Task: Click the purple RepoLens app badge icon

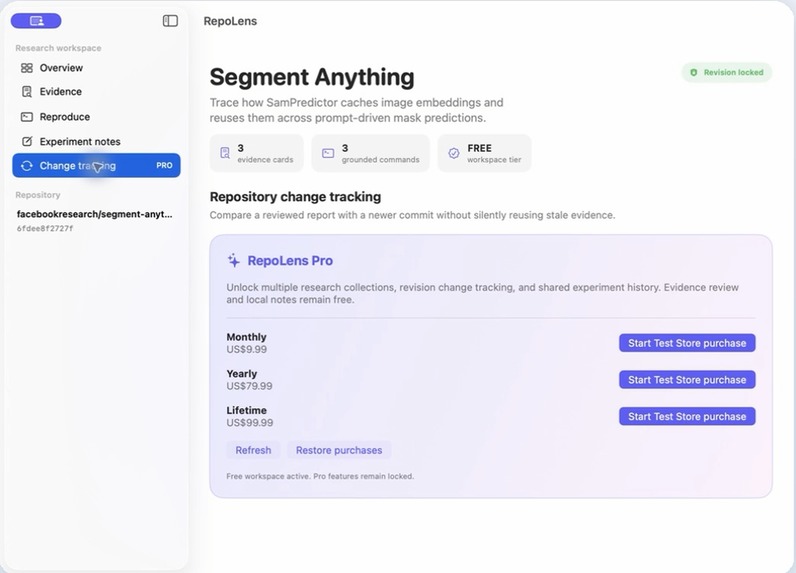Action: 36,21
